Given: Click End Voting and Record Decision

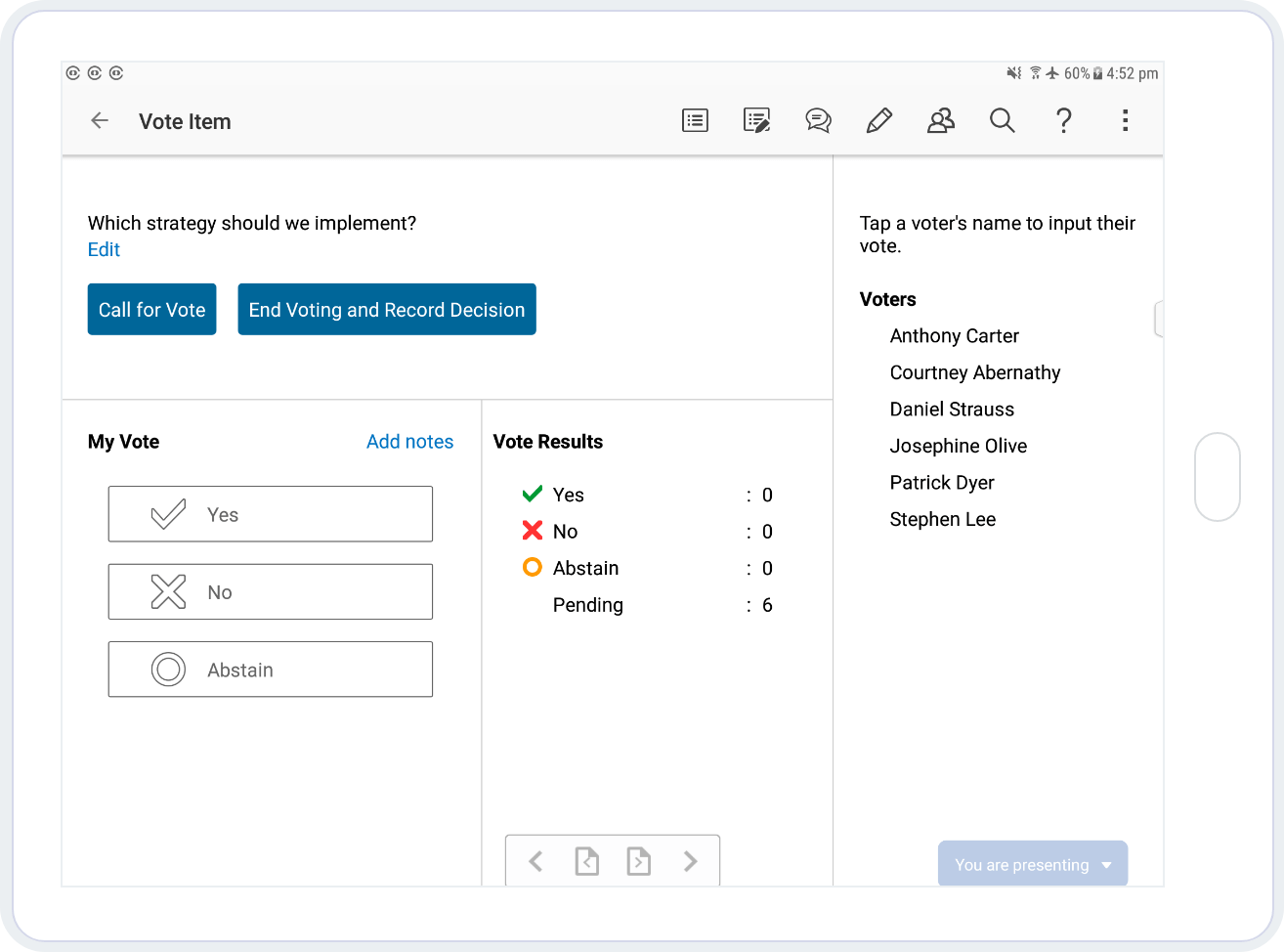Looking at the screenshot, I should tap(387, 310).
